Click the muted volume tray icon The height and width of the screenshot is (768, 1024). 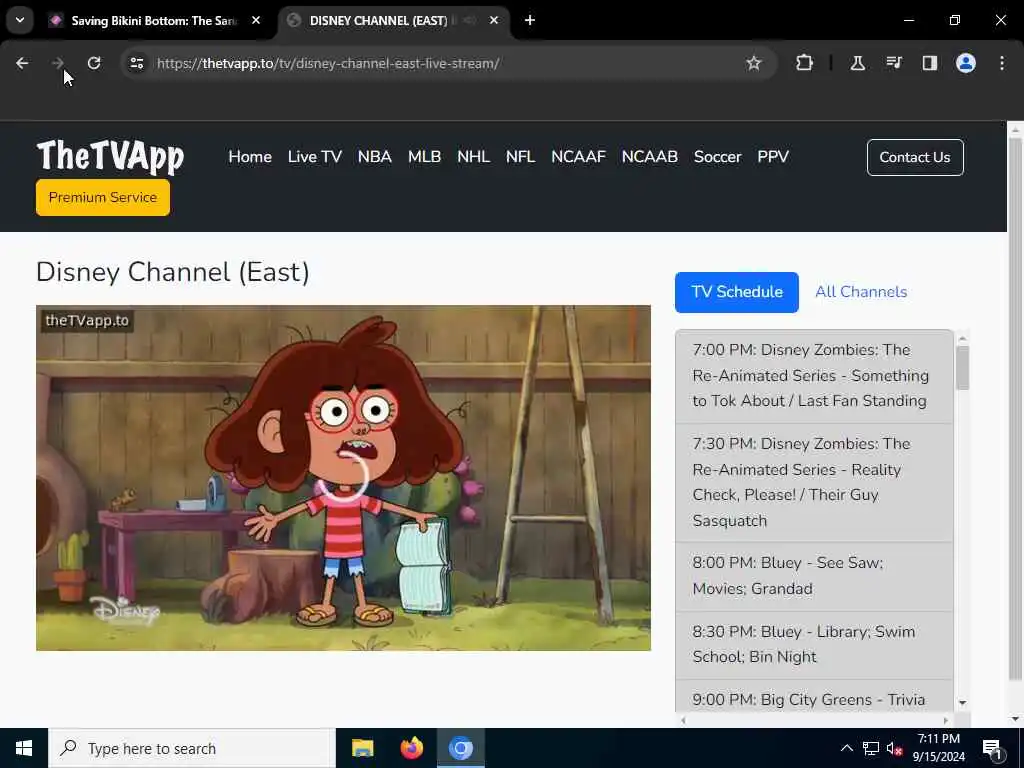coord(894,748)
